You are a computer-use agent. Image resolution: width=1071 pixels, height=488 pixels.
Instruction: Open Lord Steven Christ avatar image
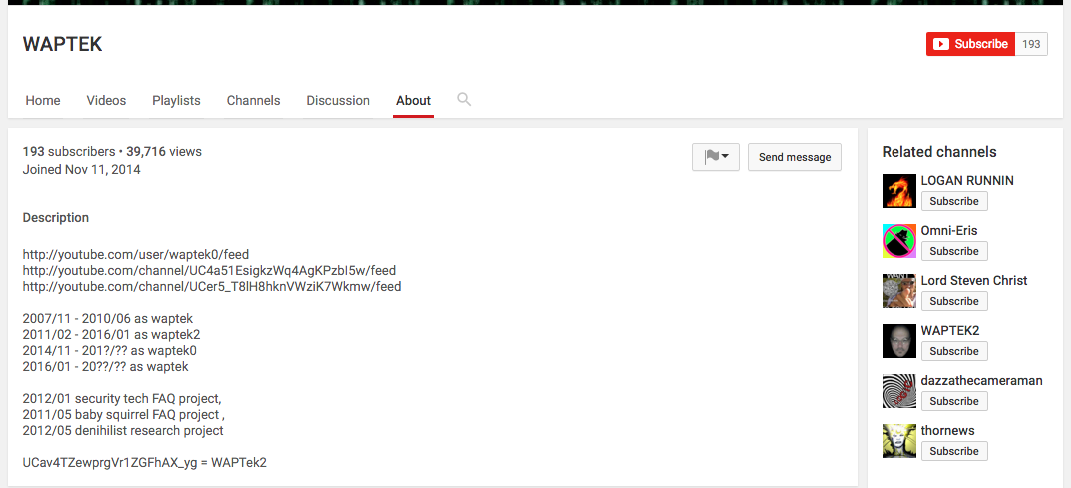click(899, 290)
